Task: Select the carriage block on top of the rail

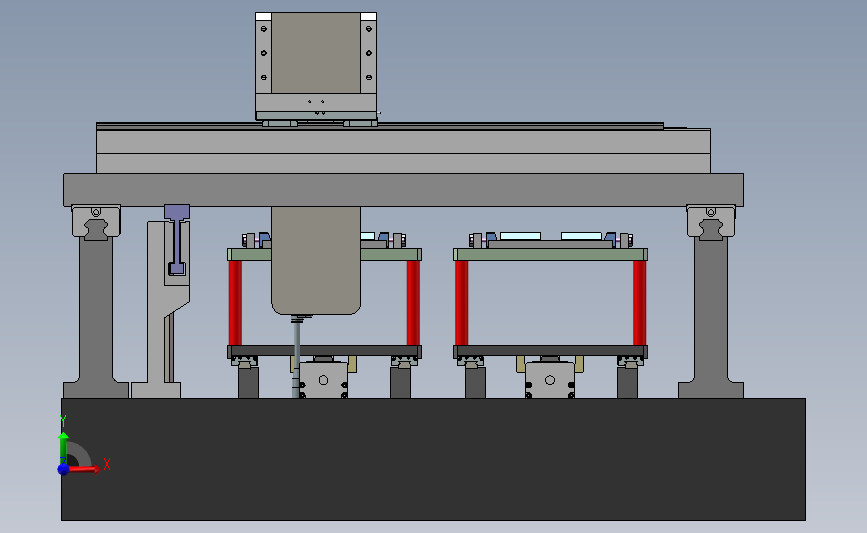Action: tap(316, 66)
